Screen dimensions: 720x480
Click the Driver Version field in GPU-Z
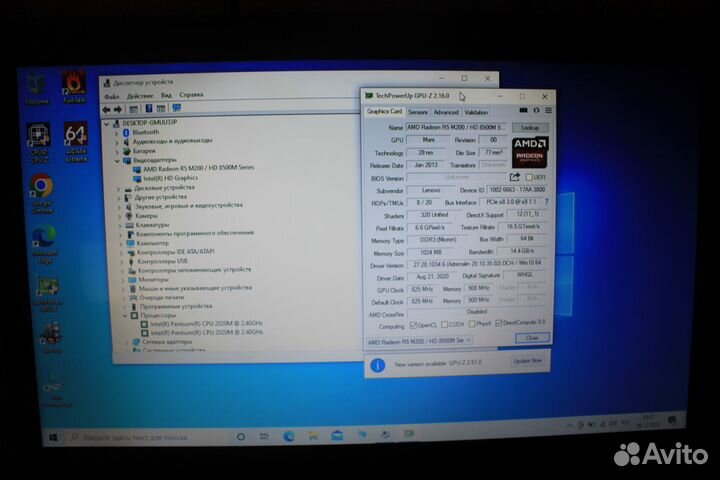(x=477, y=264)
